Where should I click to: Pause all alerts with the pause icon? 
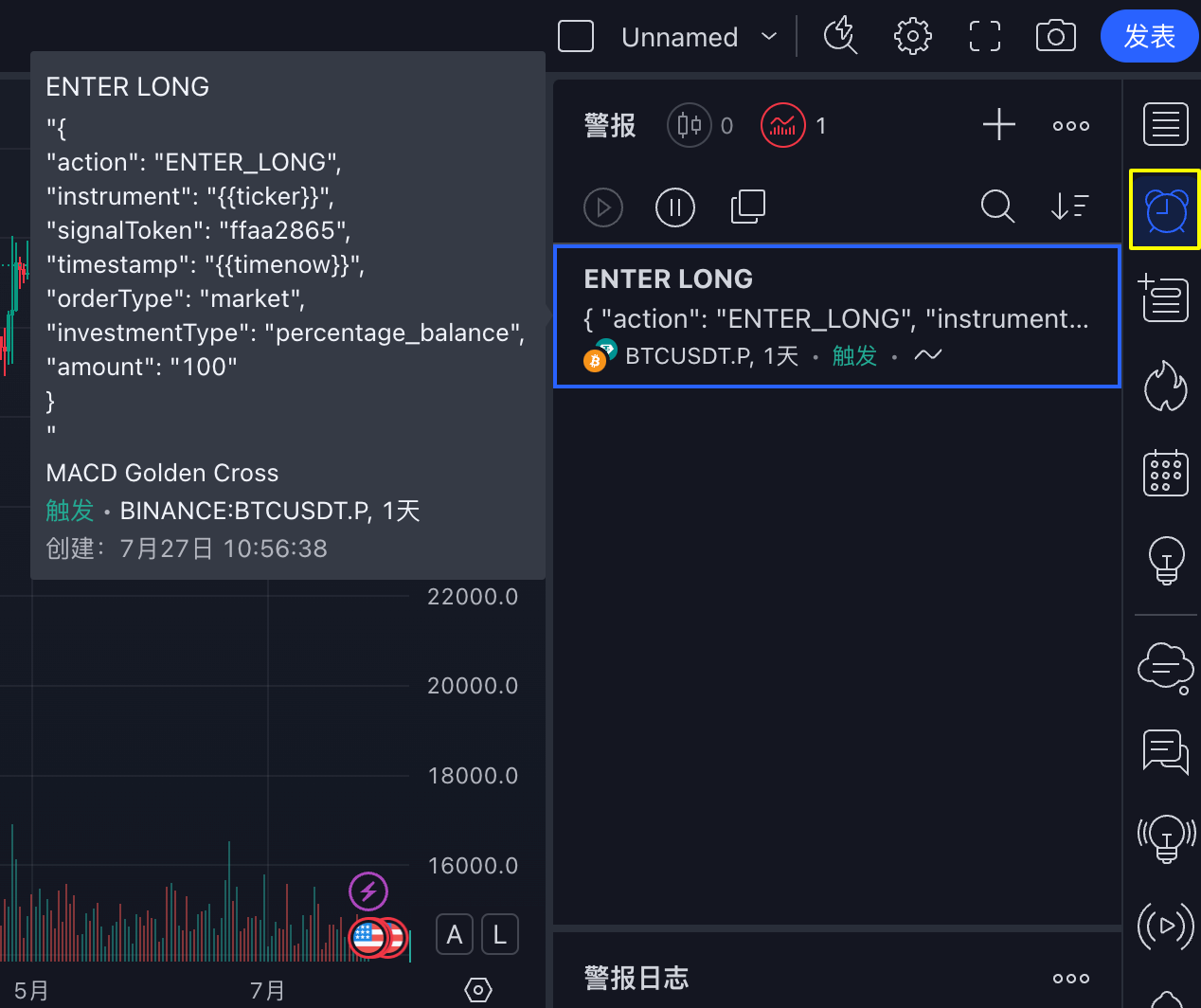pyautogui.click(x=675, y=207)
